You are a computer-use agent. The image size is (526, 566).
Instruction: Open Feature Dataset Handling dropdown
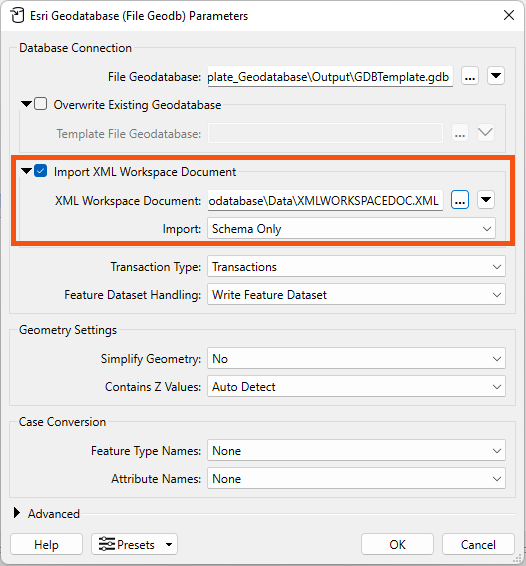(356, 295)
